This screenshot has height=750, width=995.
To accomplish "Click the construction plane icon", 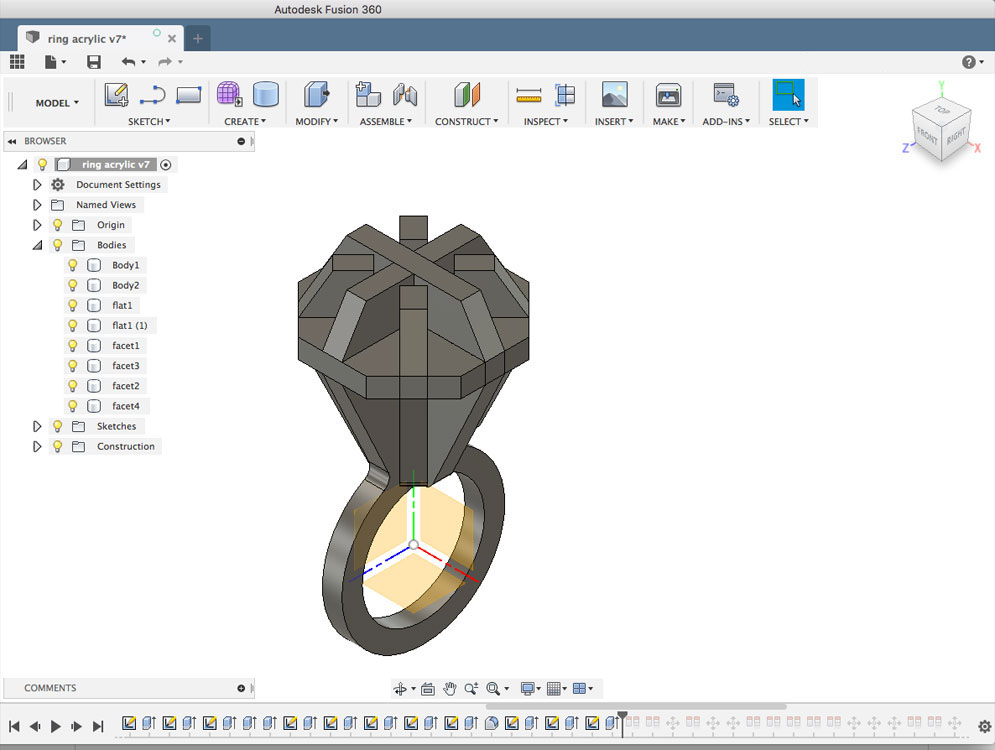I will (467, 95).
